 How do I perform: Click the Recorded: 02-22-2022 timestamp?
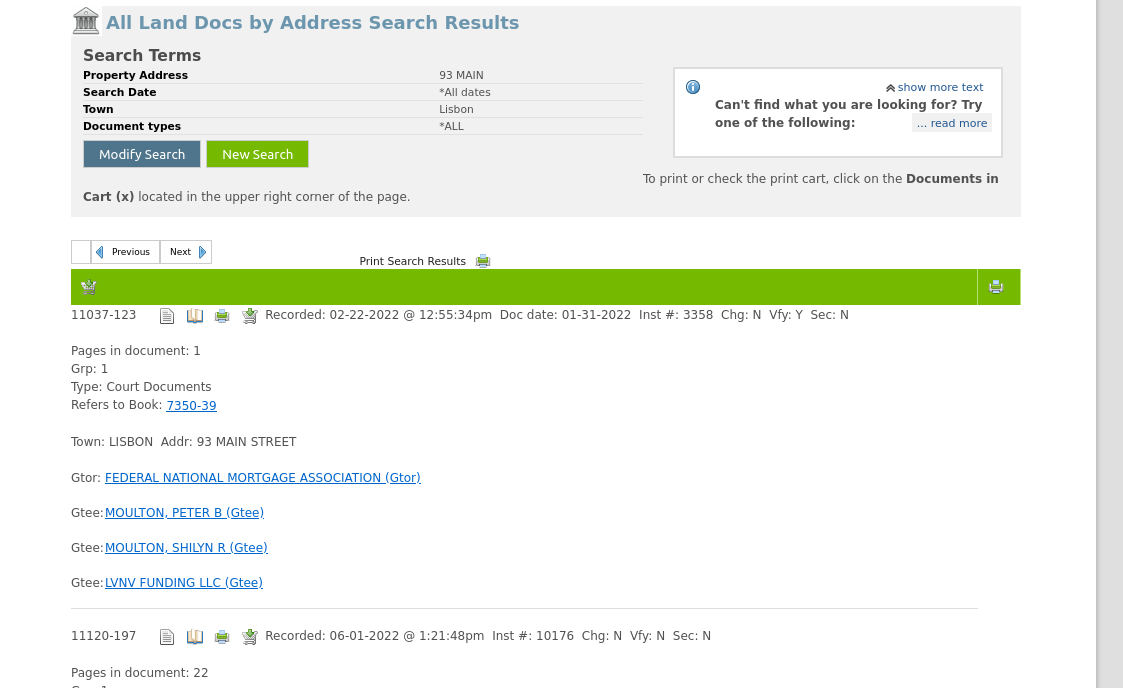tap(378, 315)
